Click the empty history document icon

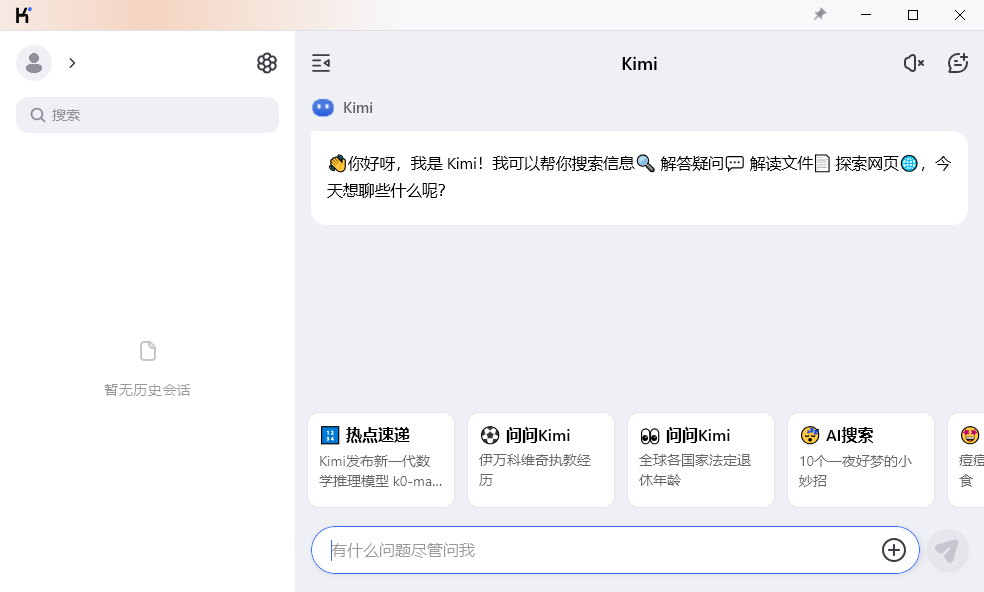[x=147, y=351]
